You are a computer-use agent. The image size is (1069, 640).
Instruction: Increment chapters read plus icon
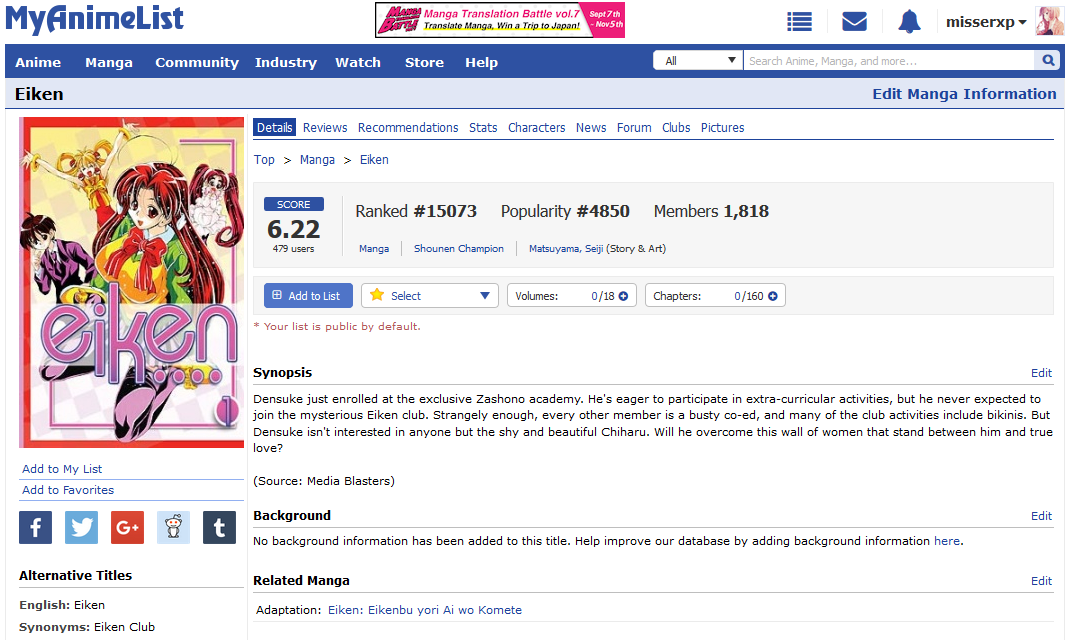772,296
